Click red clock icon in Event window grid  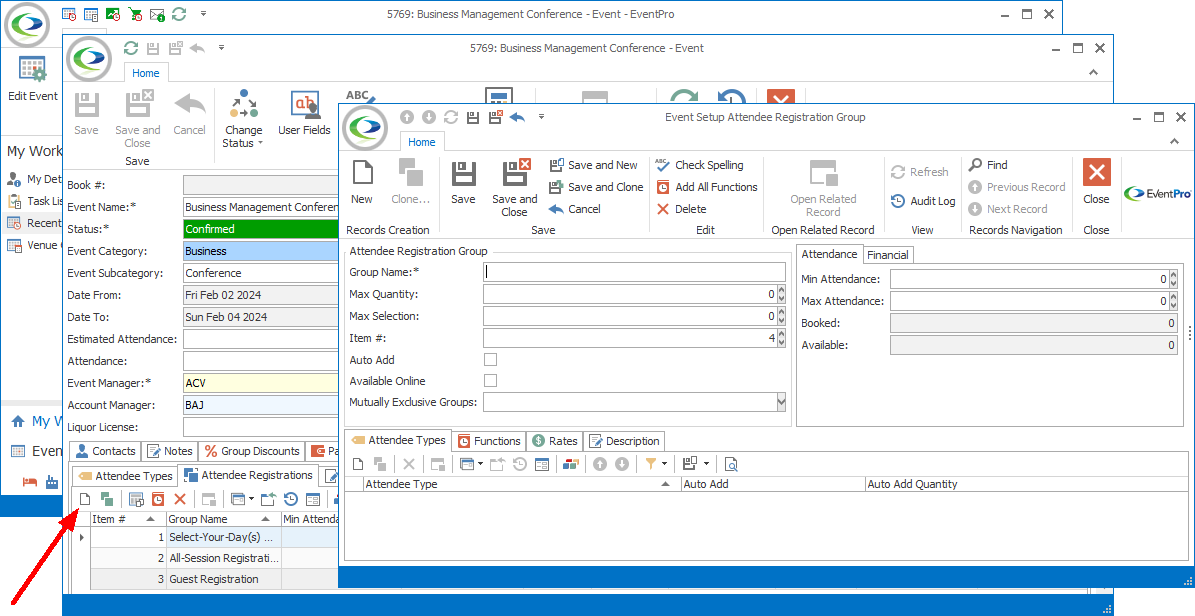pyautogui.click(x=158, y=499)
